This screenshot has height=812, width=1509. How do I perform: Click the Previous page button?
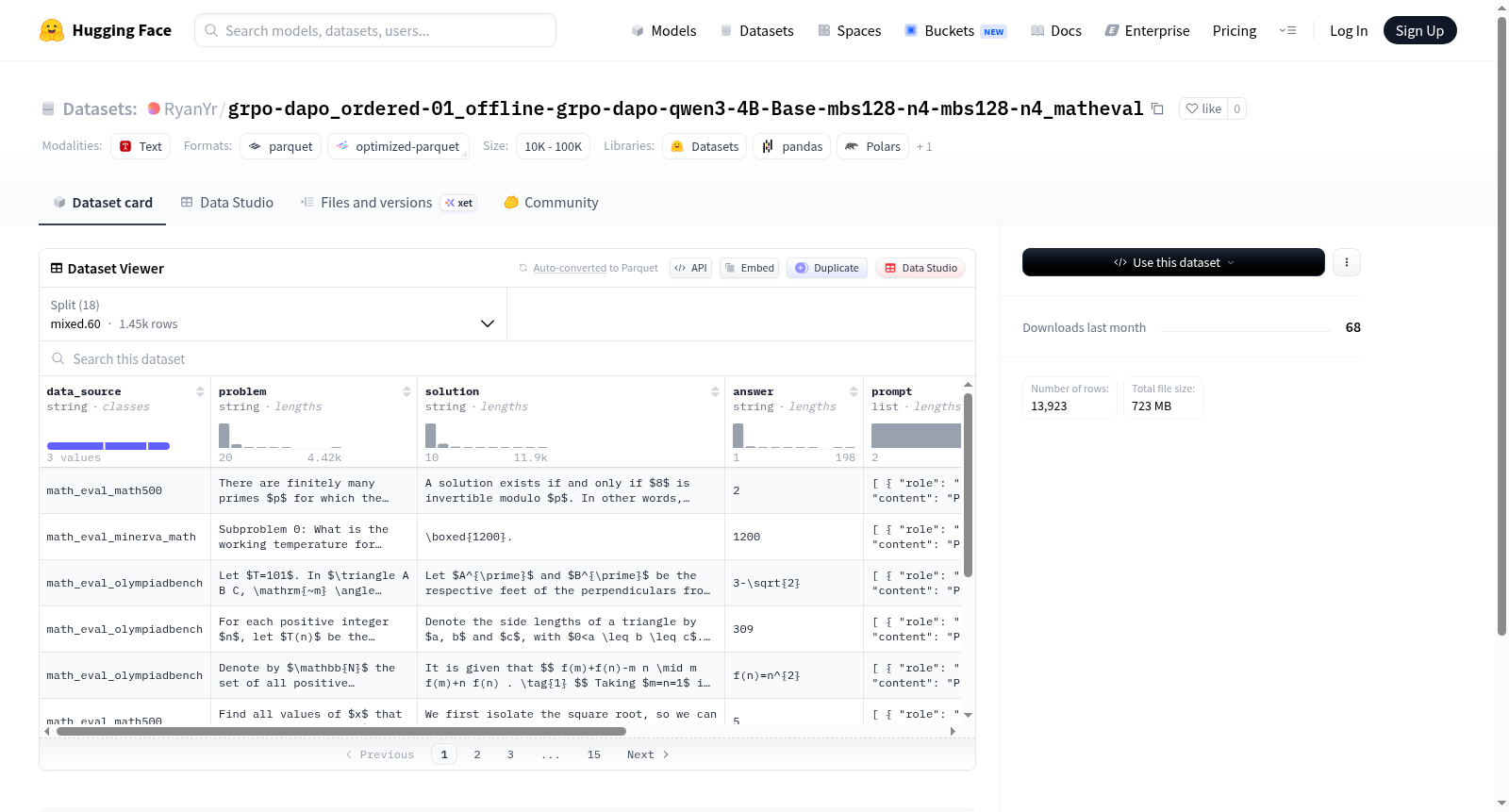[380, 754]
